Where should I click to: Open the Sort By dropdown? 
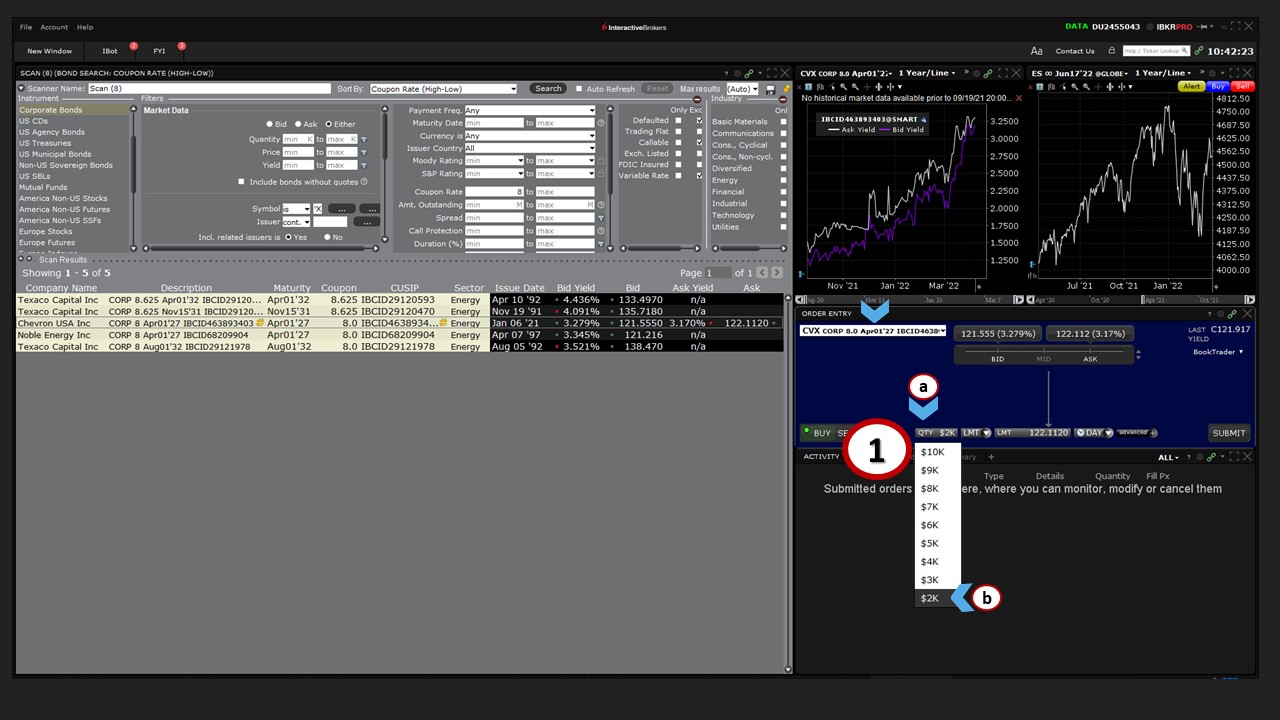[x=443, y=89]
